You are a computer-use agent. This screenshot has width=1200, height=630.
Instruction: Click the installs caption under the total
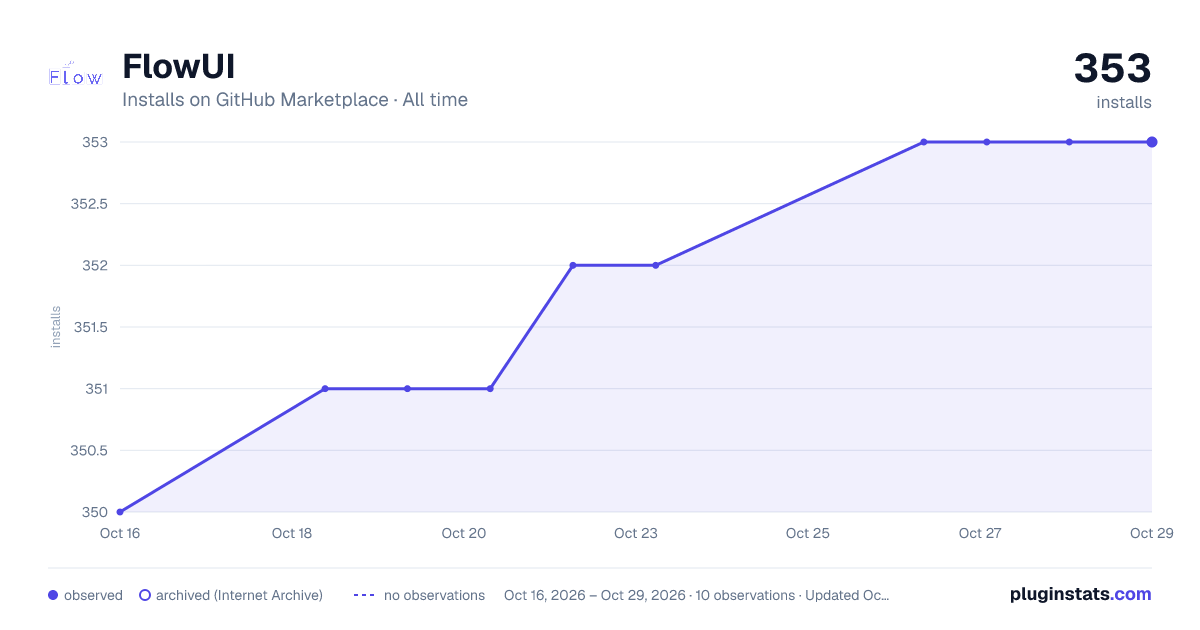click(x=1124, y=103)
